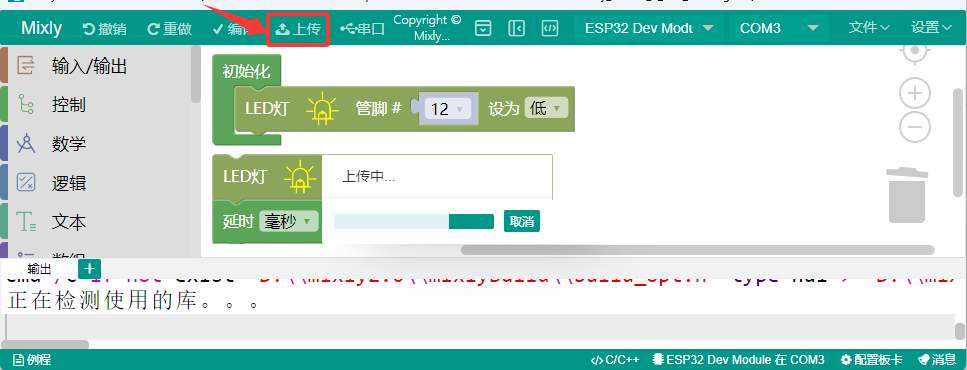Open the COM3 port dropdown
The width and height of the screenshot is (967, 370).
tap(780, 28)
